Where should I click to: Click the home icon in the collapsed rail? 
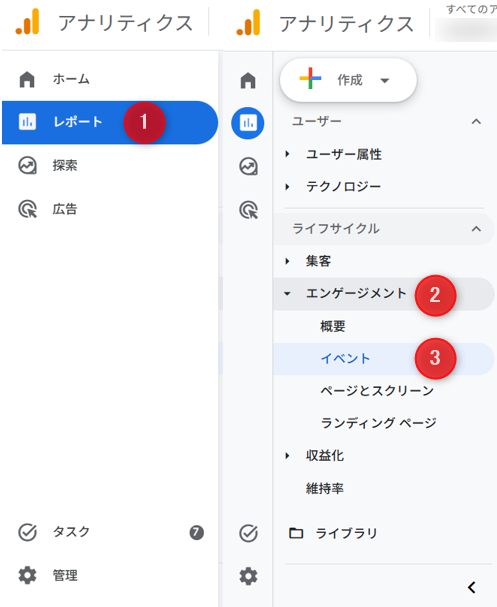tap(248, 80)
